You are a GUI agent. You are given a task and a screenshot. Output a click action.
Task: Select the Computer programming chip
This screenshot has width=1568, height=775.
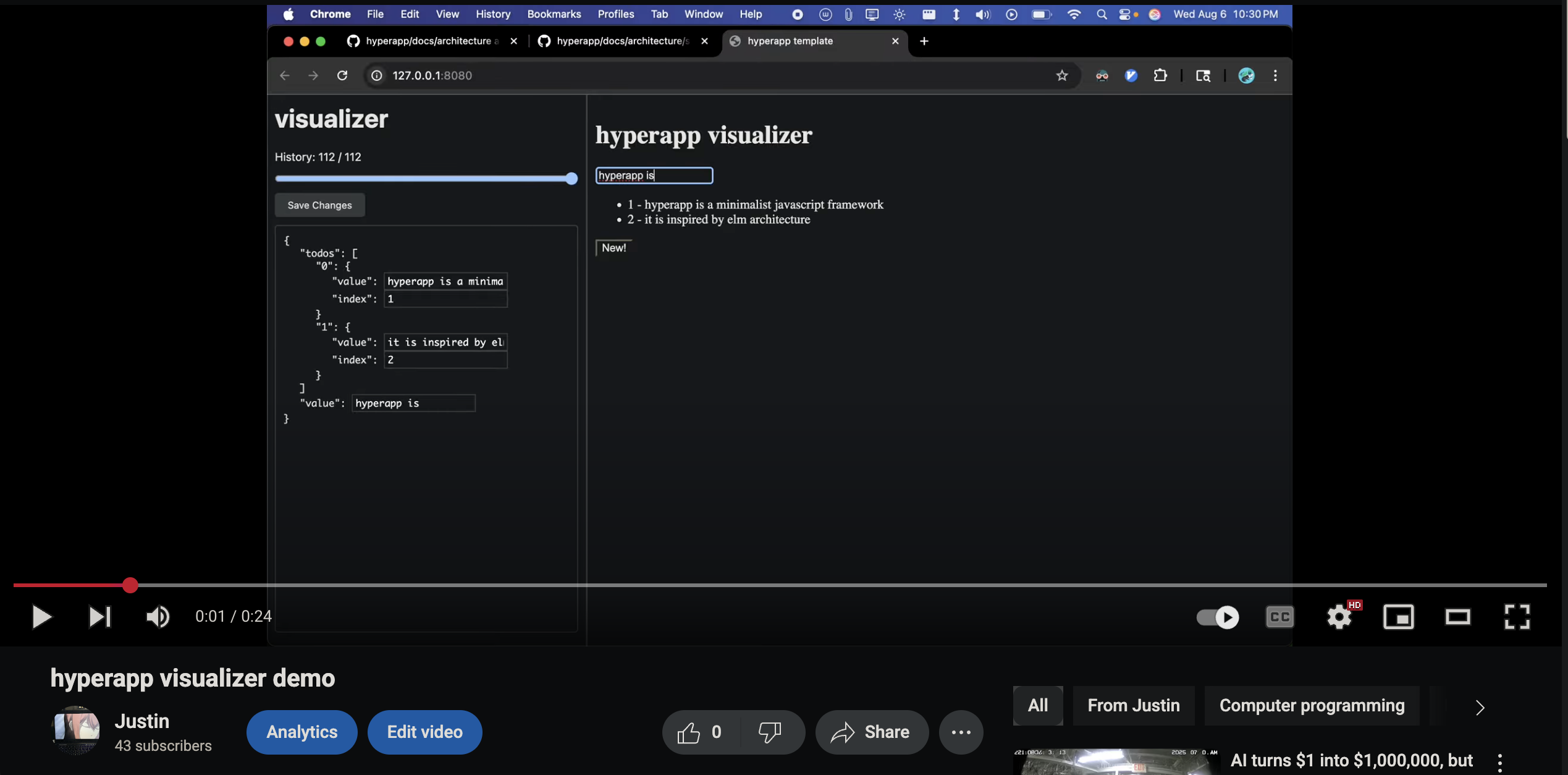tap(1312, 705)
